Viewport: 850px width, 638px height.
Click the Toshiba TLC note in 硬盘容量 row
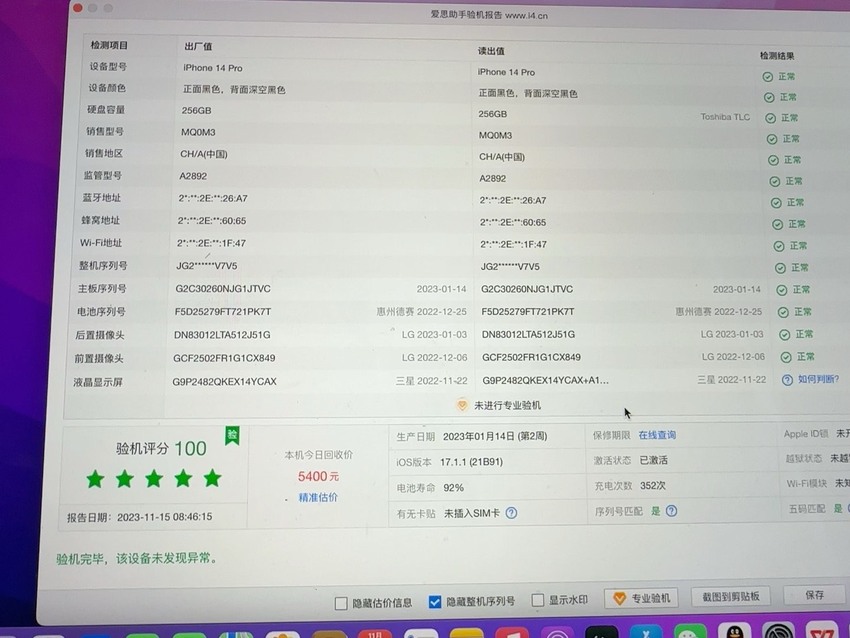pyautogui.click(x=725, y=117)
